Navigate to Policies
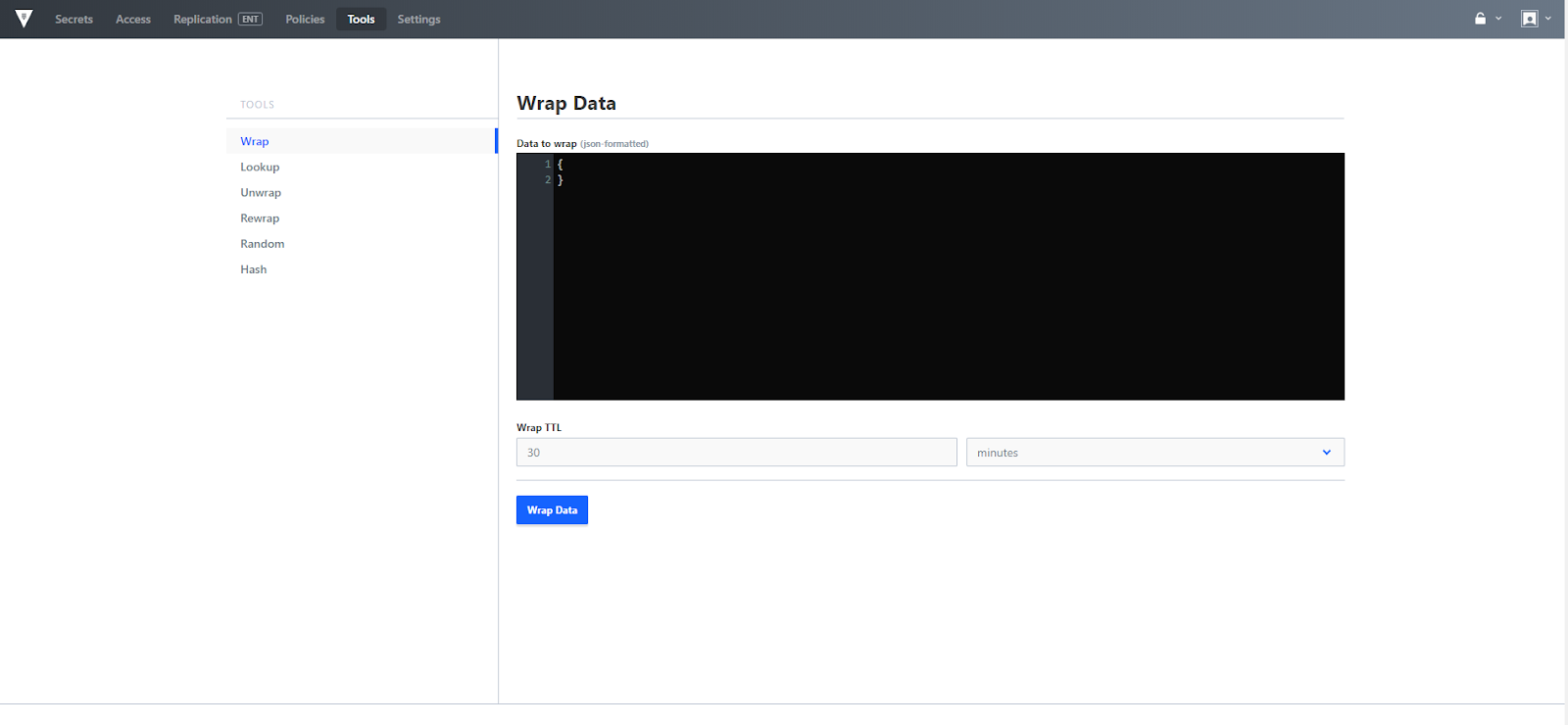Image resolution: width=1568 pixels, height=725 pixels. click(305, 20)
